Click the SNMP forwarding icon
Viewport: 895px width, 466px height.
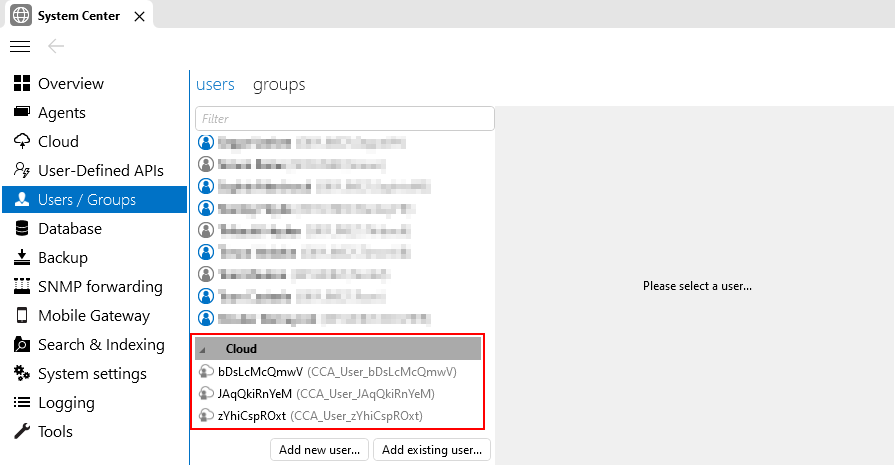point(22,286)
